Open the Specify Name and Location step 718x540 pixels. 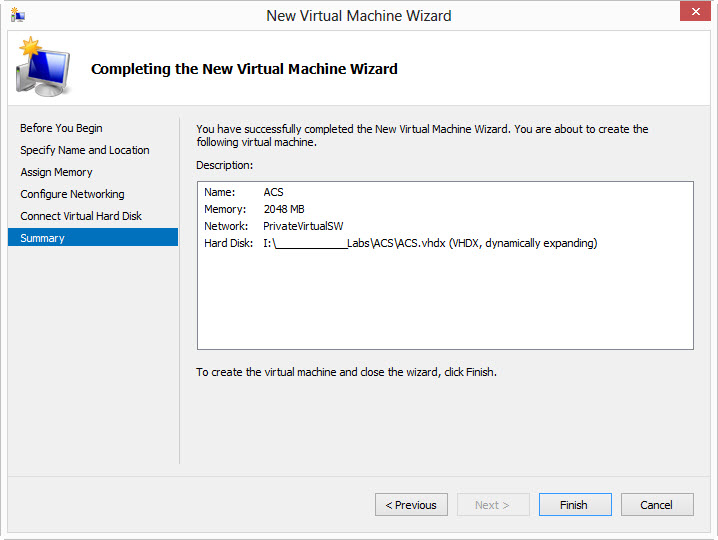click(85, 150)
